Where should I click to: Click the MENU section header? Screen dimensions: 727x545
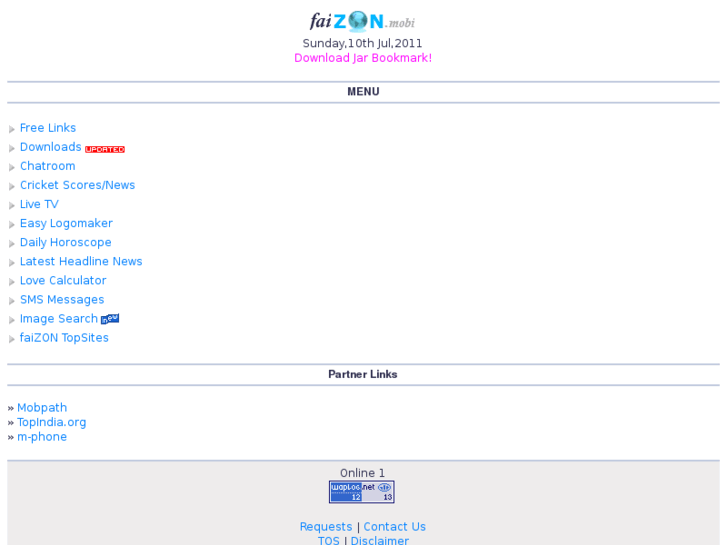click(x=364, y=92)
